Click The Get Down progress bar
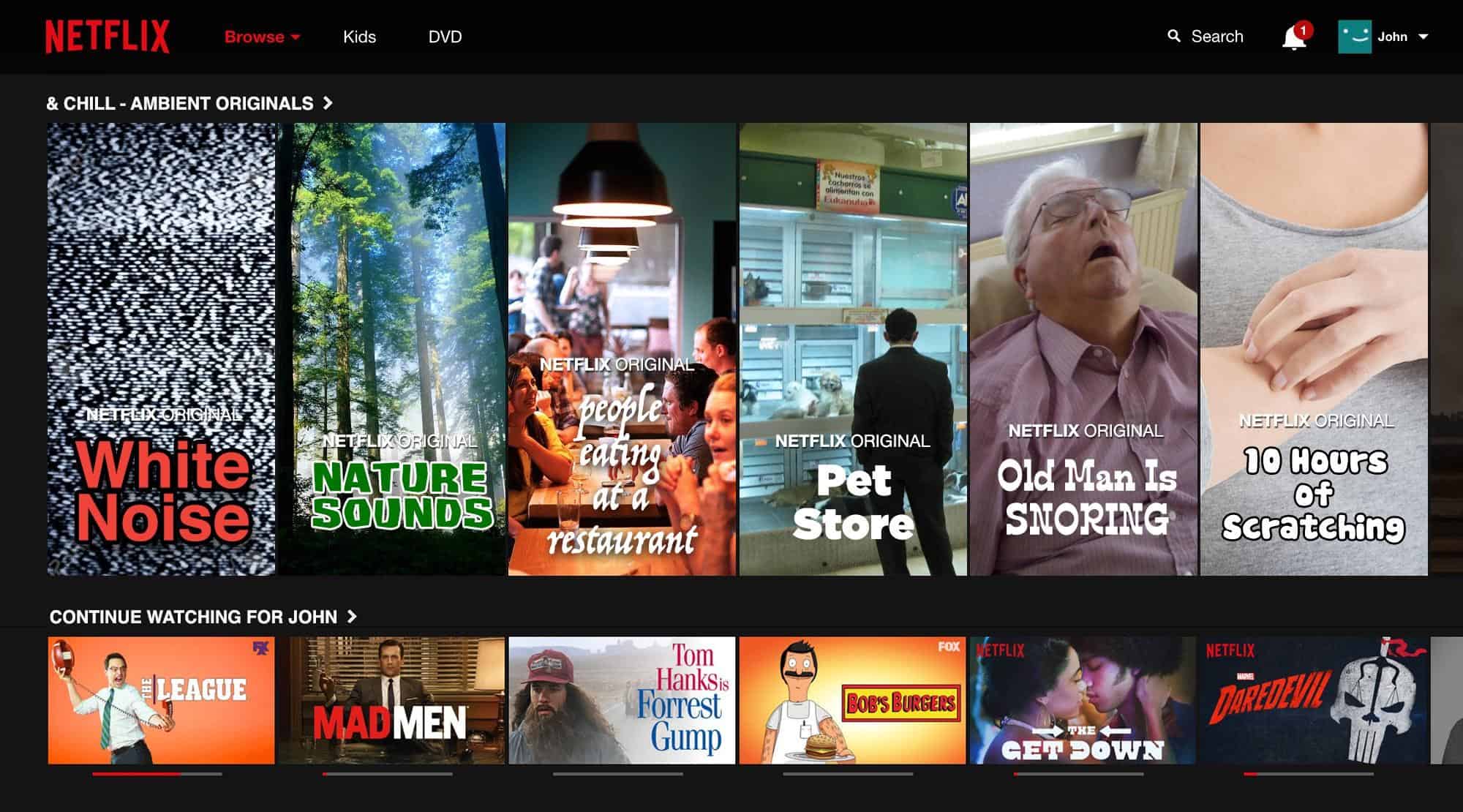Image resolution: width=1463 pixels, height=812 pixels. (x=1078, y=774)
